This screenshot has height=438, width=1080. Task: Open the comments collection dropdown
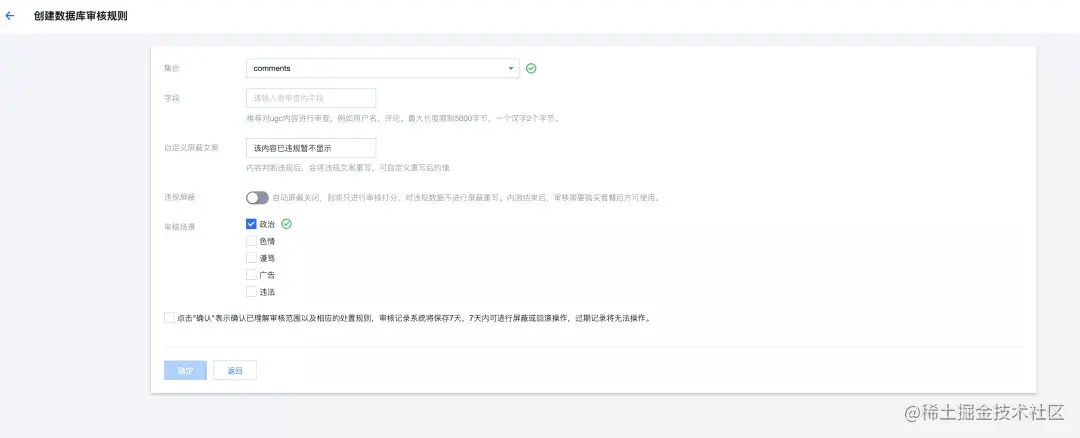(382, 68)
